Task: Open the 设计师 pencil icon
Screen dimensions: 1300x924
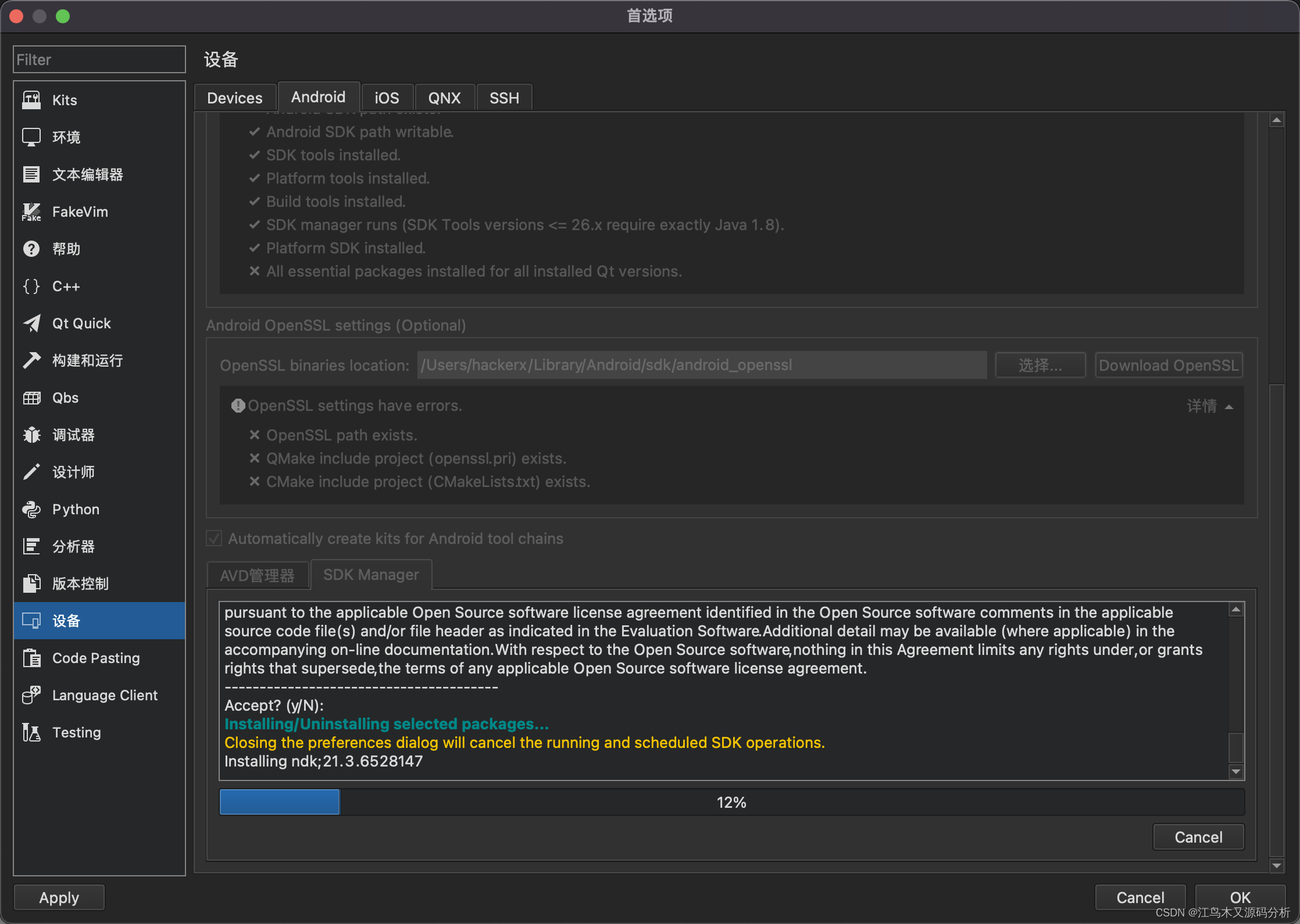Action: click(31, 472)
